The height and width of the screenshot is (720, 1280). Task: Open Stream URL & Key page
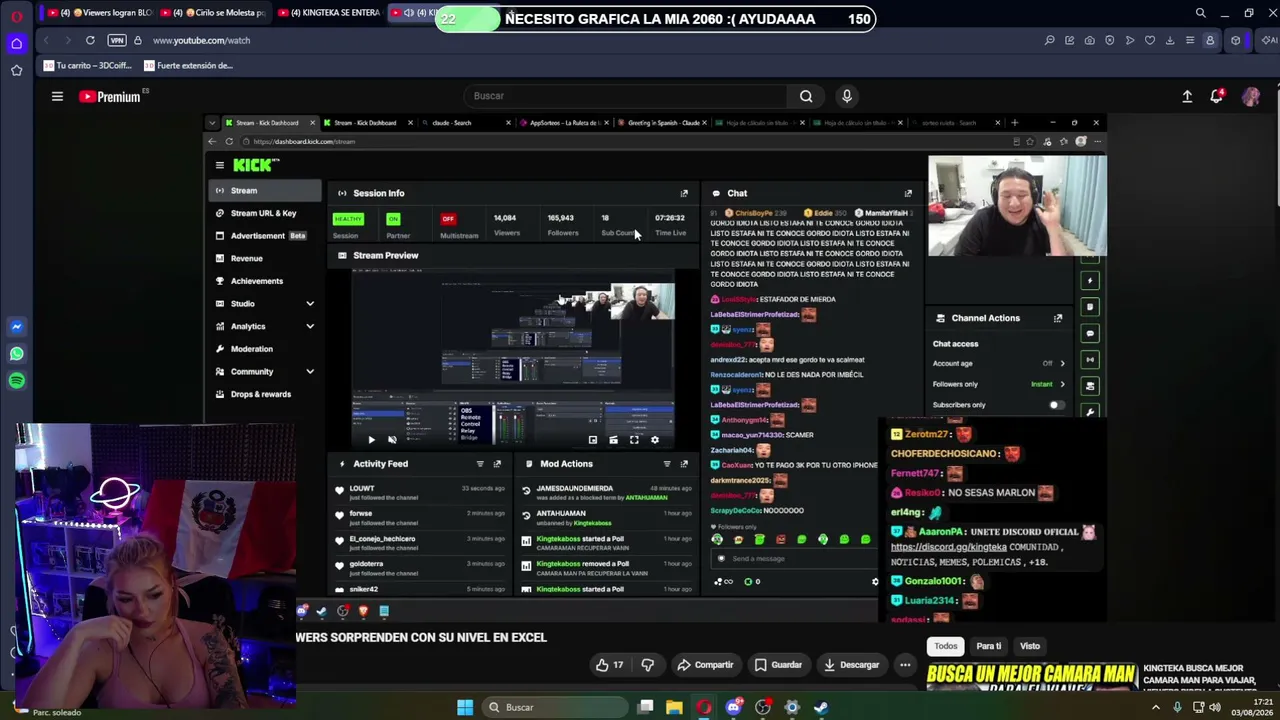[x=265, y=213]
